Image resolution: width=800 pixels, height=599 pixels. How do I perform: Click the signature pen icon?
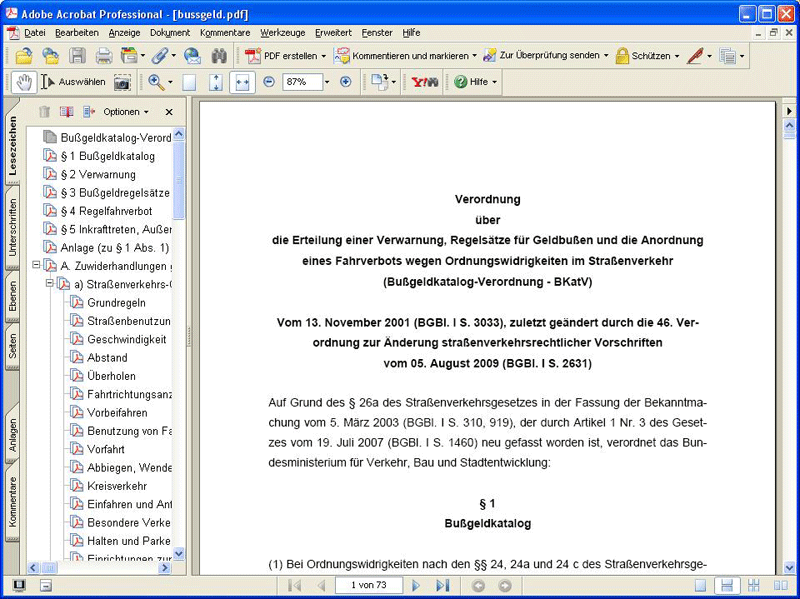point(695,56)
